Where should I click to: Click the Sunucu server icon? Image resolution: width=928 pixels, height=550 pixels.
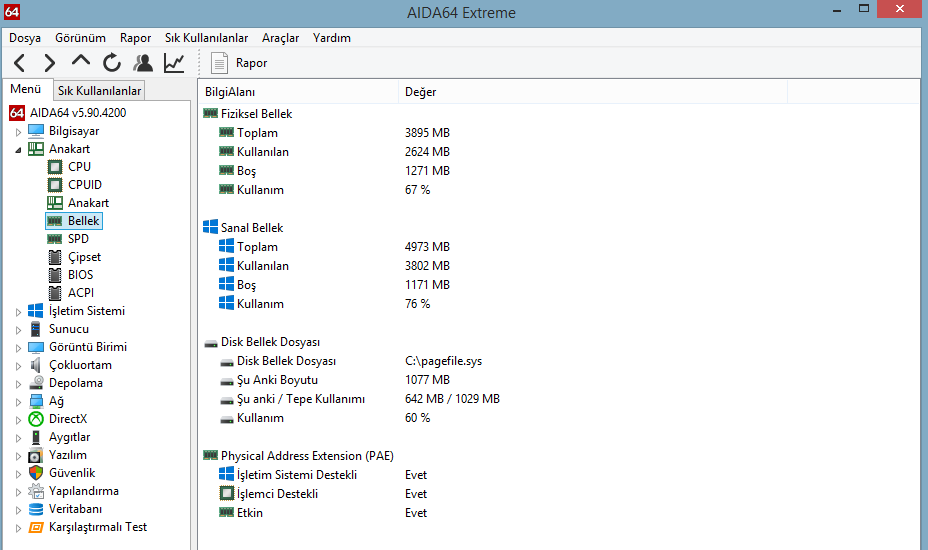(36, 329)
